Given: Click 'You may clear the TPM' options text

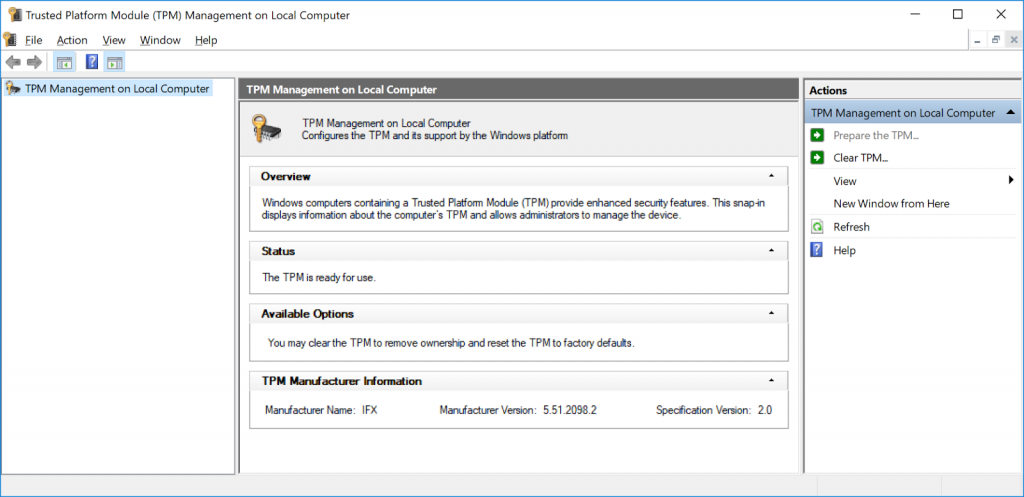Looking at the screenshot, I should pyautogui.click(x=451, y=342).
